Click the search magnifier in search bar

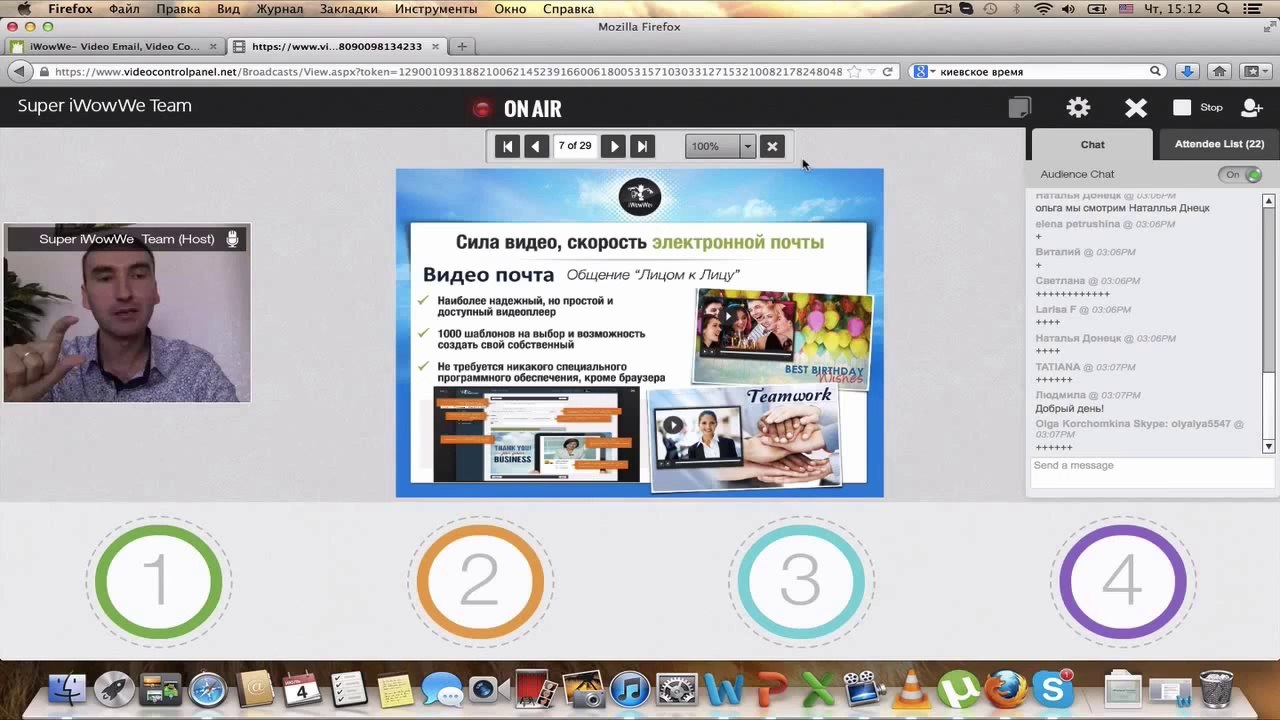coord(1155,72)
